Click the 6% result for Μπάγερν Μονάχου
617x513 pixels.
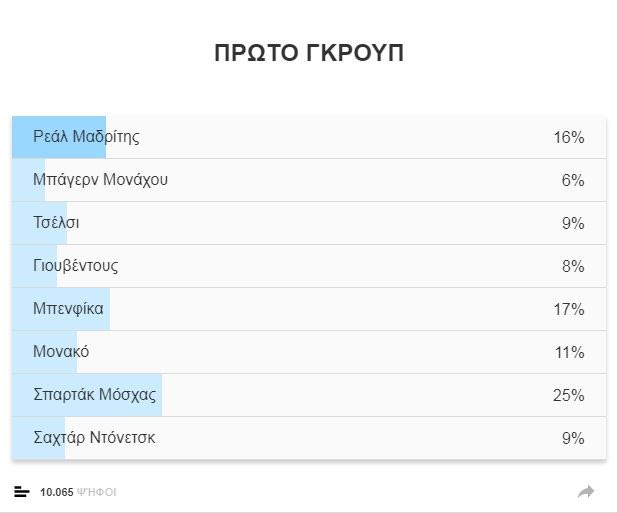tap(572, 180)
